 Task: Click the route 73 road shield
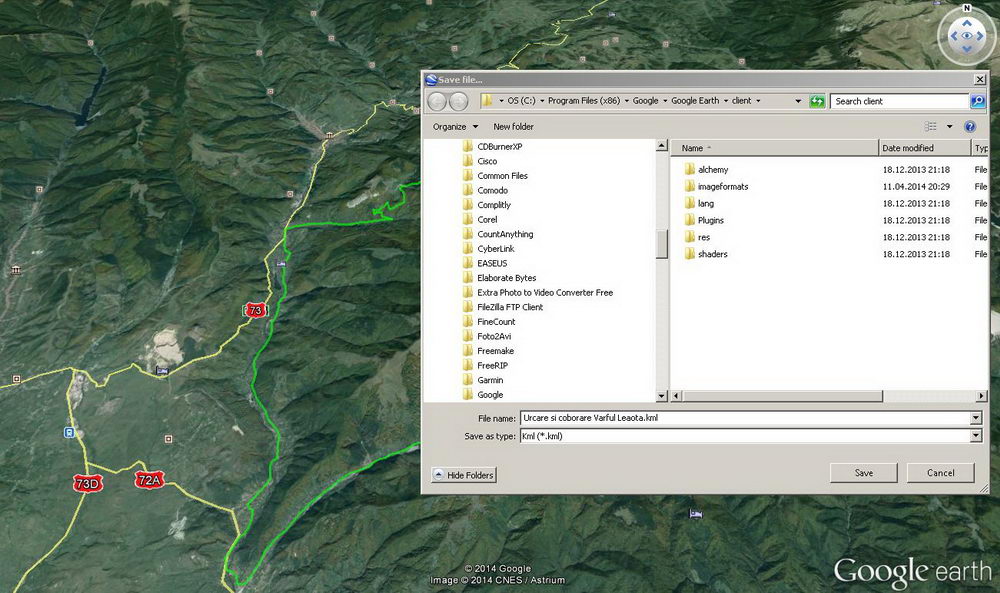[255, 310]
